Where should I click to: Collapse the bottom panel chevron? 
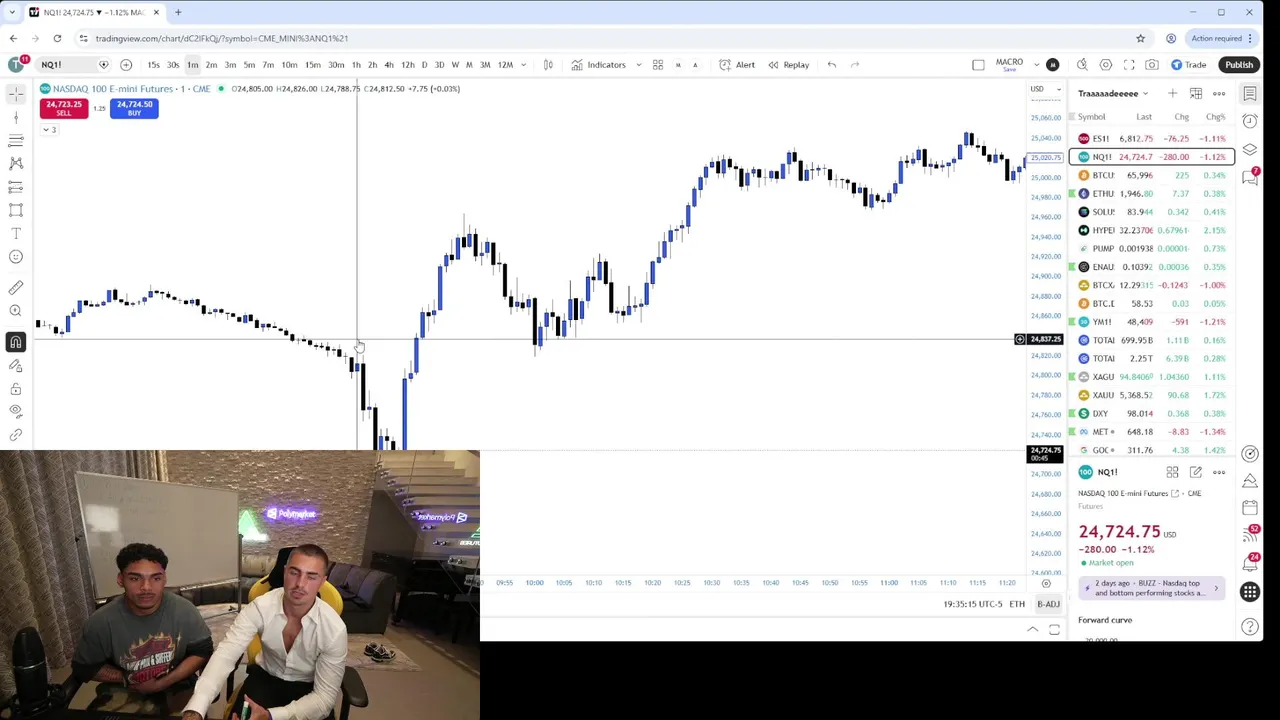(1033, 629)
